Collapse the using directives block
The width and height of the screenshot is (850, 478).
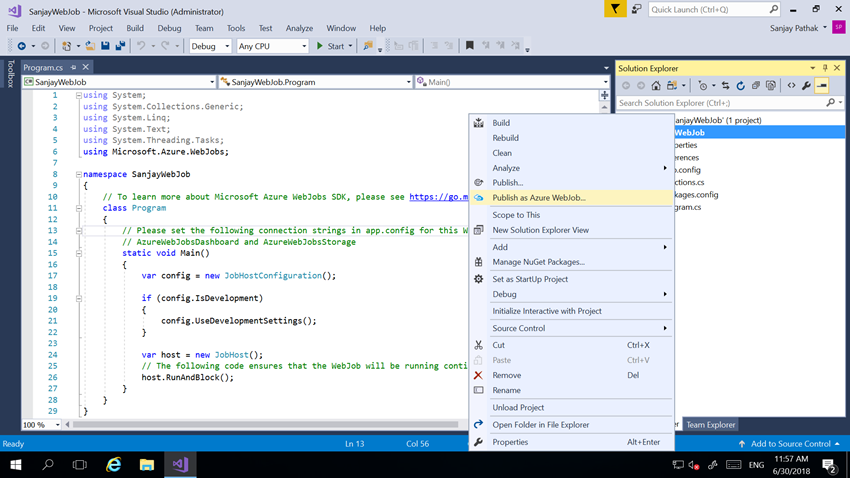coord(79,95)
